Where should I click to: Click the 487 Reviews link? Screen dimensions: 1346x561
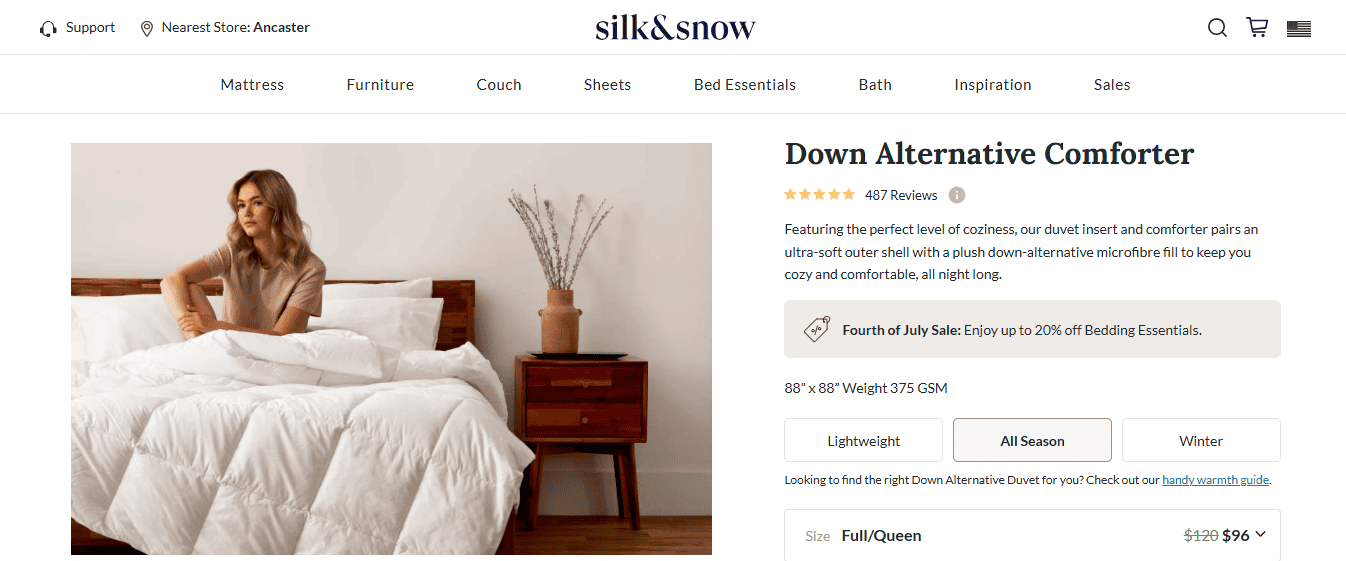pyautogui.click(x=901, y=195)
